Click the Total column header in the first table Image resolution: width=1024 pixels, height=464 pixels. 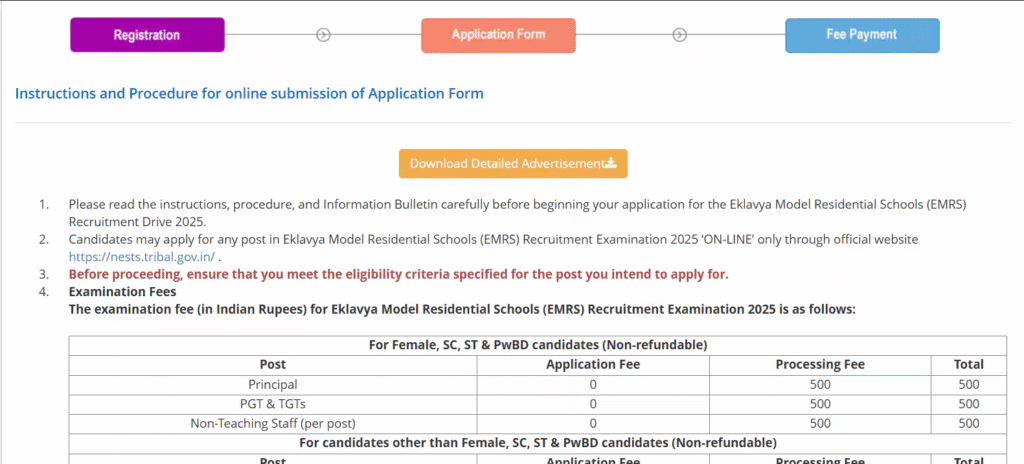click(x=969, y=365)
